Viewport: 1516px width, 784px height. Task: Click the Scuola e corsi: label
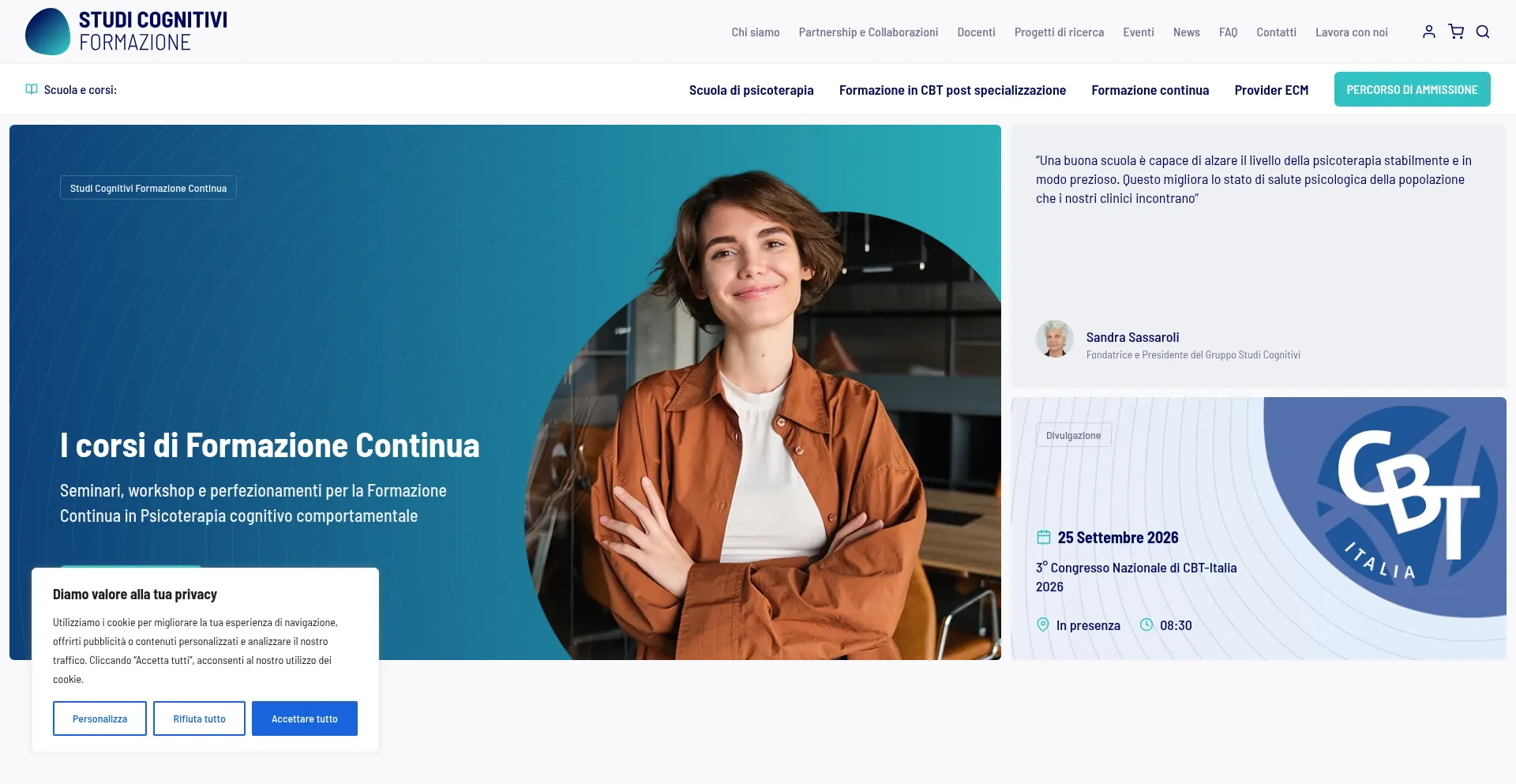(81, 90)
